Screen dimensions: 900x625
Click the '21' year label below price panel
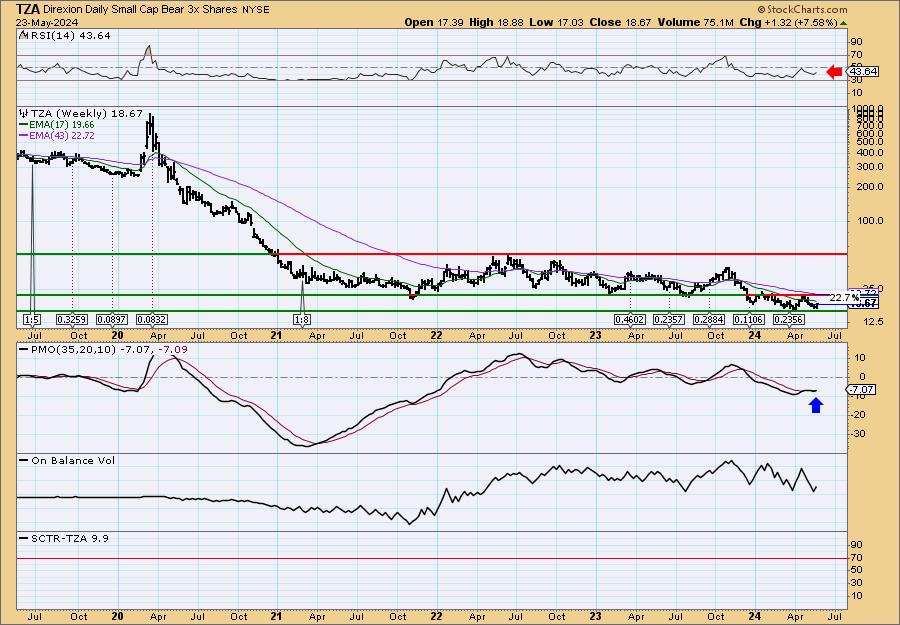(x=277, y=336)
